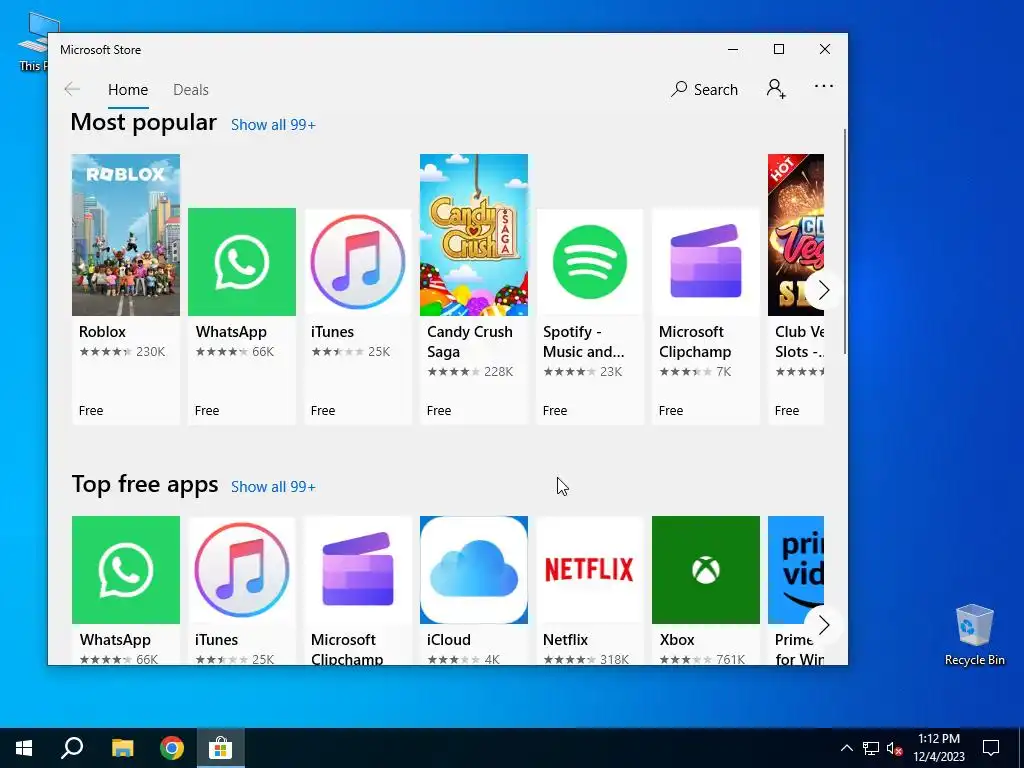Open the Windows Start button
The image size is (1024, 768).
coord(24,748)
